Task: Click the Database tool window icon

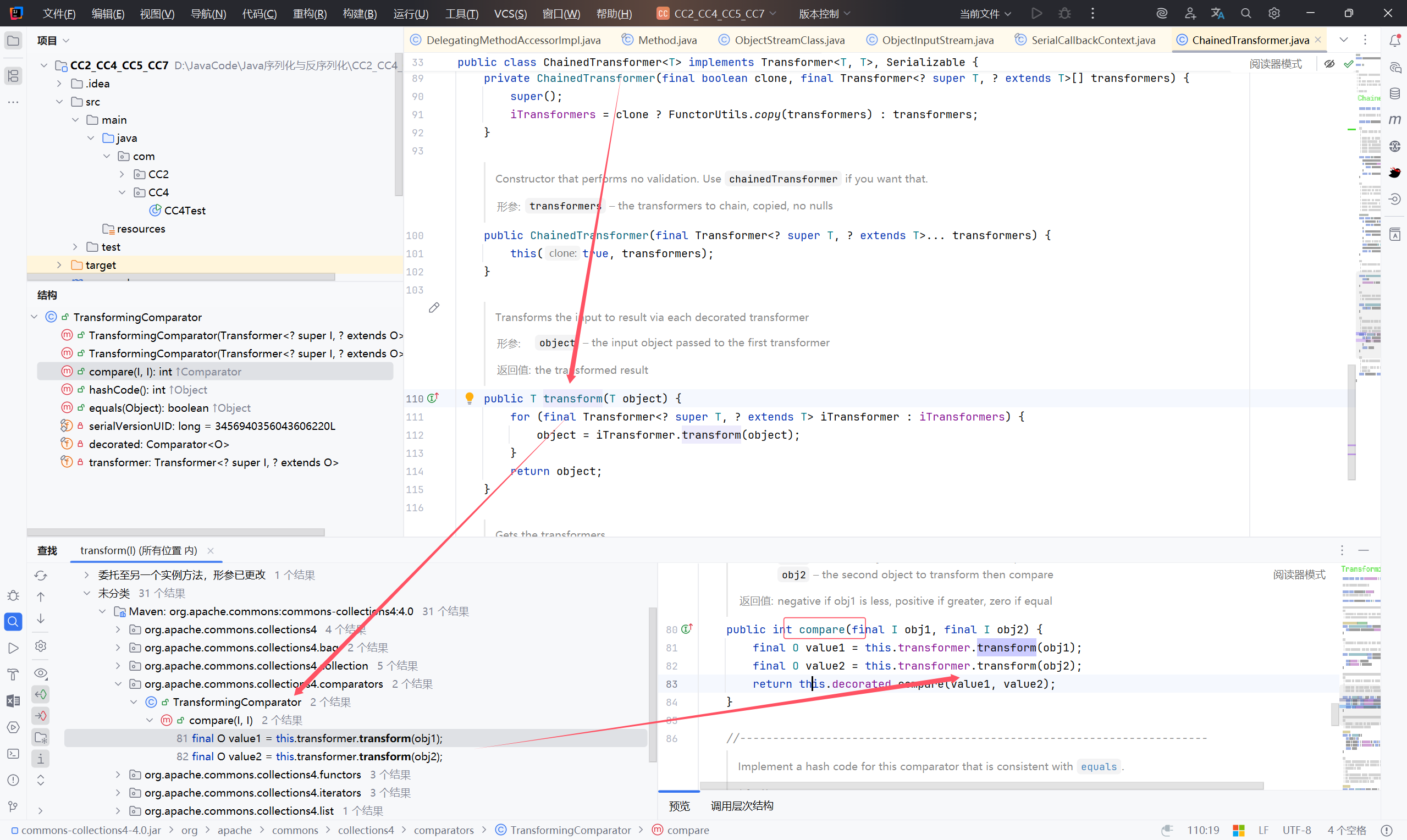Action: (x=1394, y=93)
